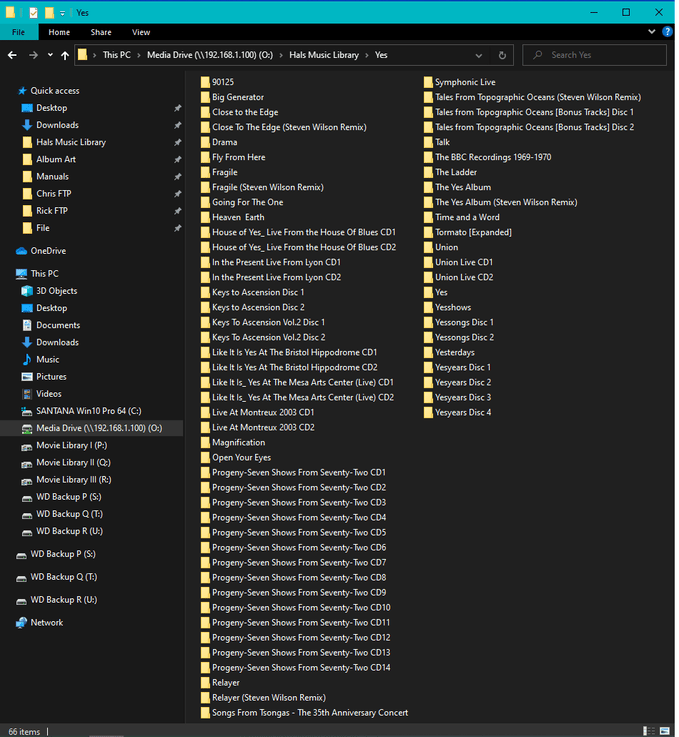The image size is (679, 737).
Task: Click the Forward navigation arrow
Action: pos(33,55)
